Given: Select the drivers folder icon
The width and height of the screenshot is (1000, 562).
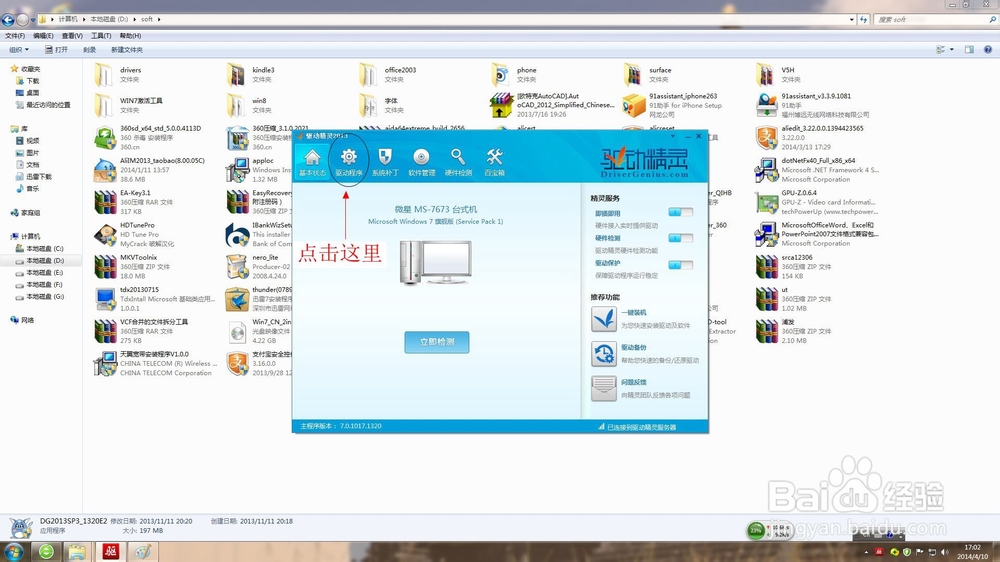Looking at the screenshot, I should 104,75.
